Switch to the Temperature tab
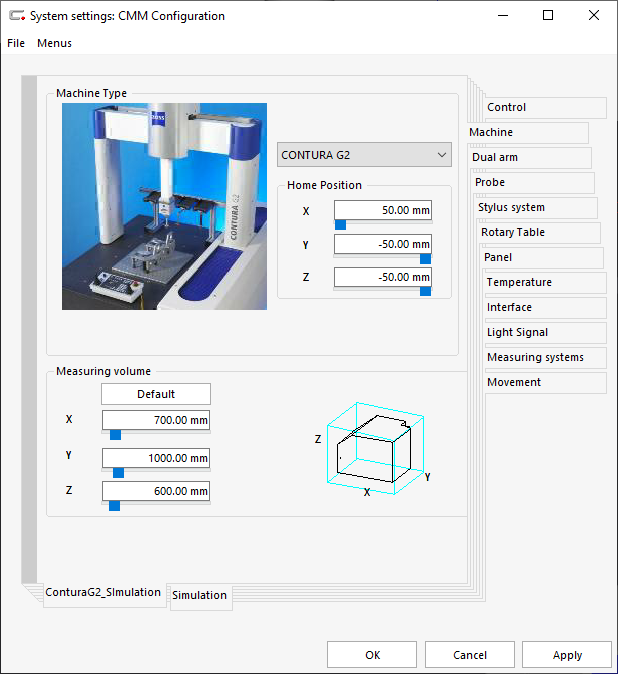This screenshot has height=674, width=618. [x=546, y=282]
